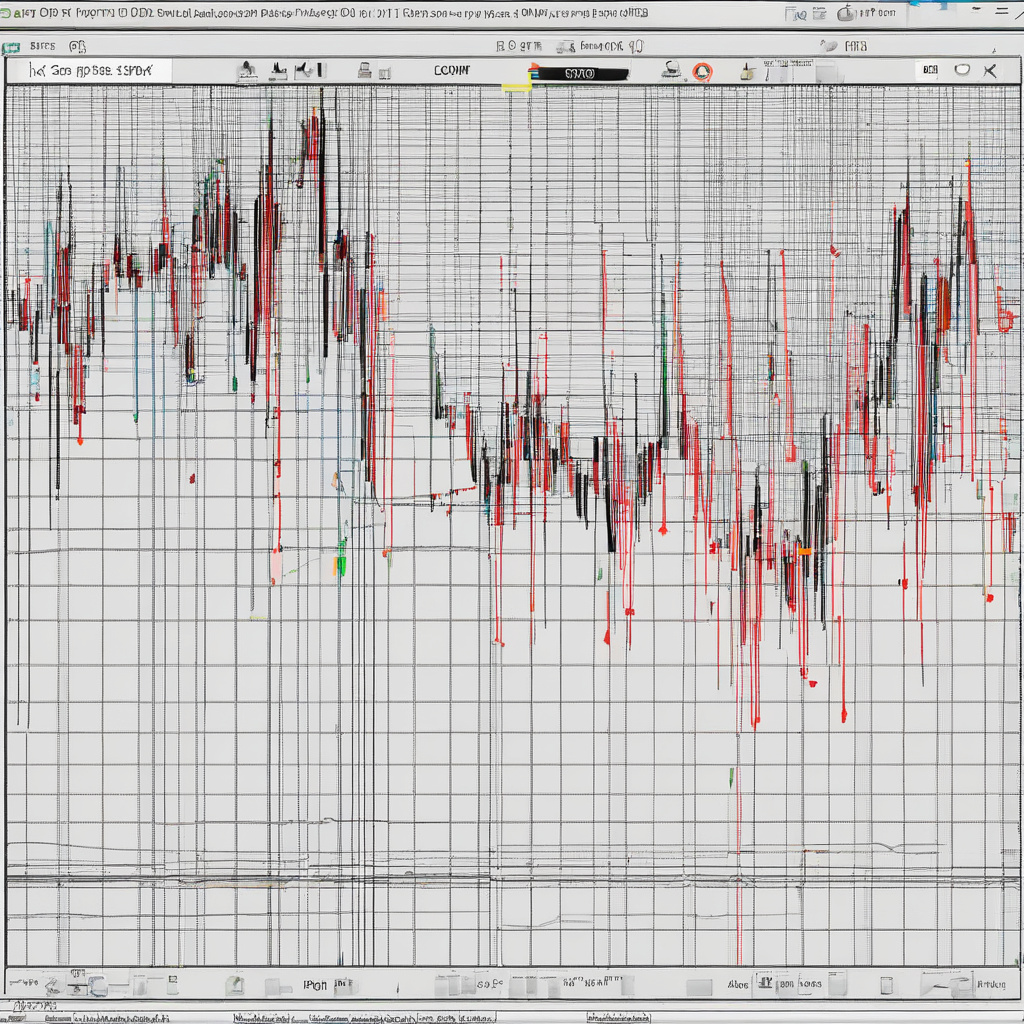
Task: Select the Abos tab in bottom bar
Action: [x=738, y=984]
